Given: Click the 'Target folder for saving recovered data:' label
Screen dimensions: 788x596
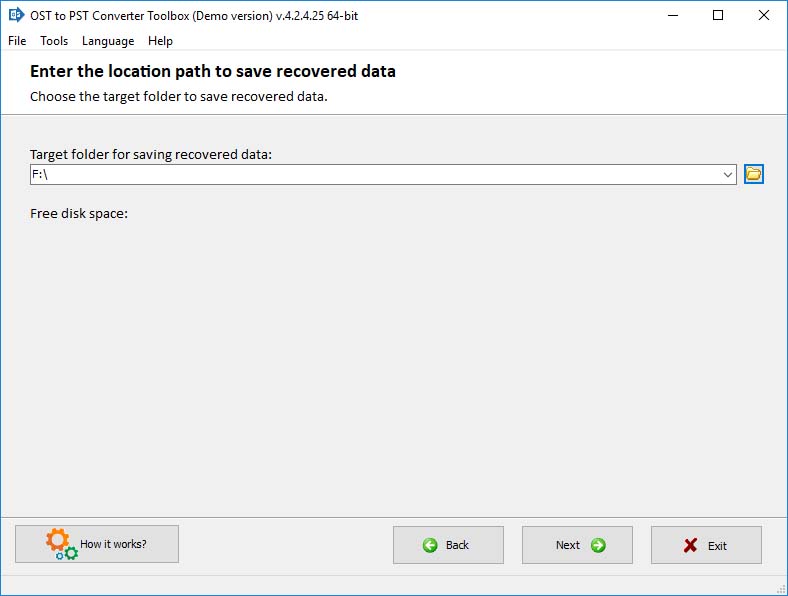Looking at the screenshot, I should (x=151, y=154).
